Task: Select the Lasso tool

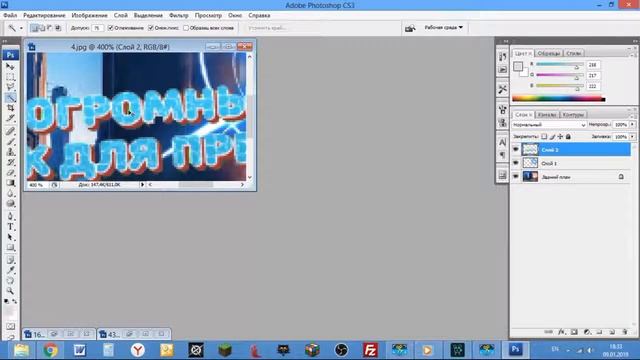Action: tap(10, 87)
